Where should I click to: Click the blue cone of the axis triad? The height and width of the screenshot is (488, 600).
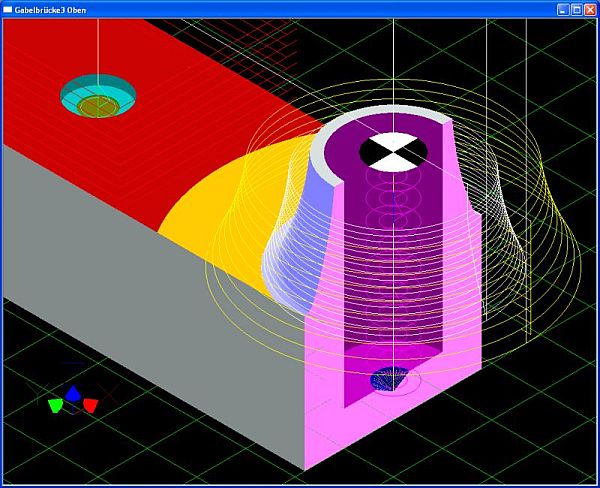(x=73, y=393)
